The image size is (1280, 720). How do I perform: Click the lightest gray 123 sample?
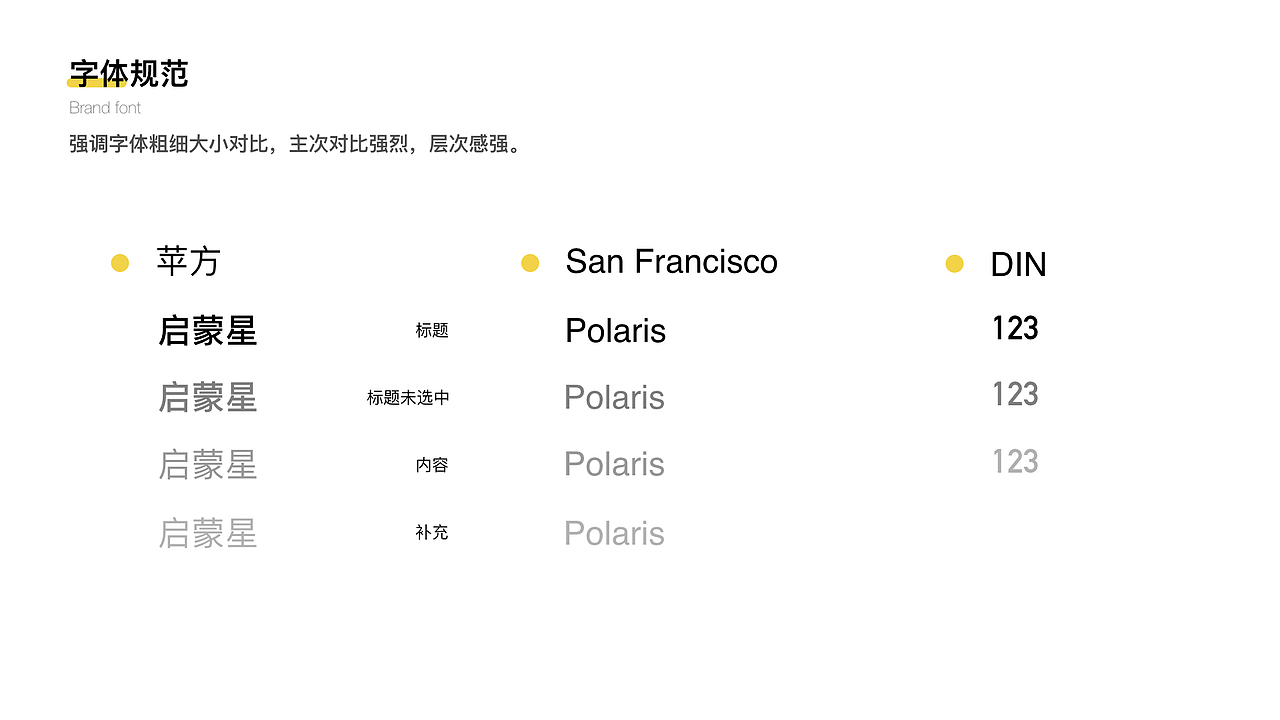1015,462
